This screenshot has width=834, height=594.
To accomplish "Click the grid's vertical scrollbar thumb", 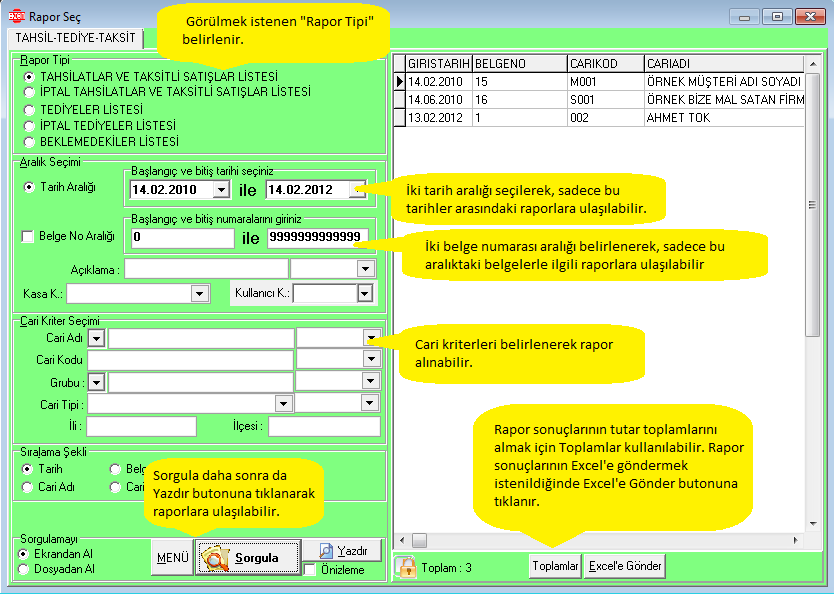I will (812, 205).
